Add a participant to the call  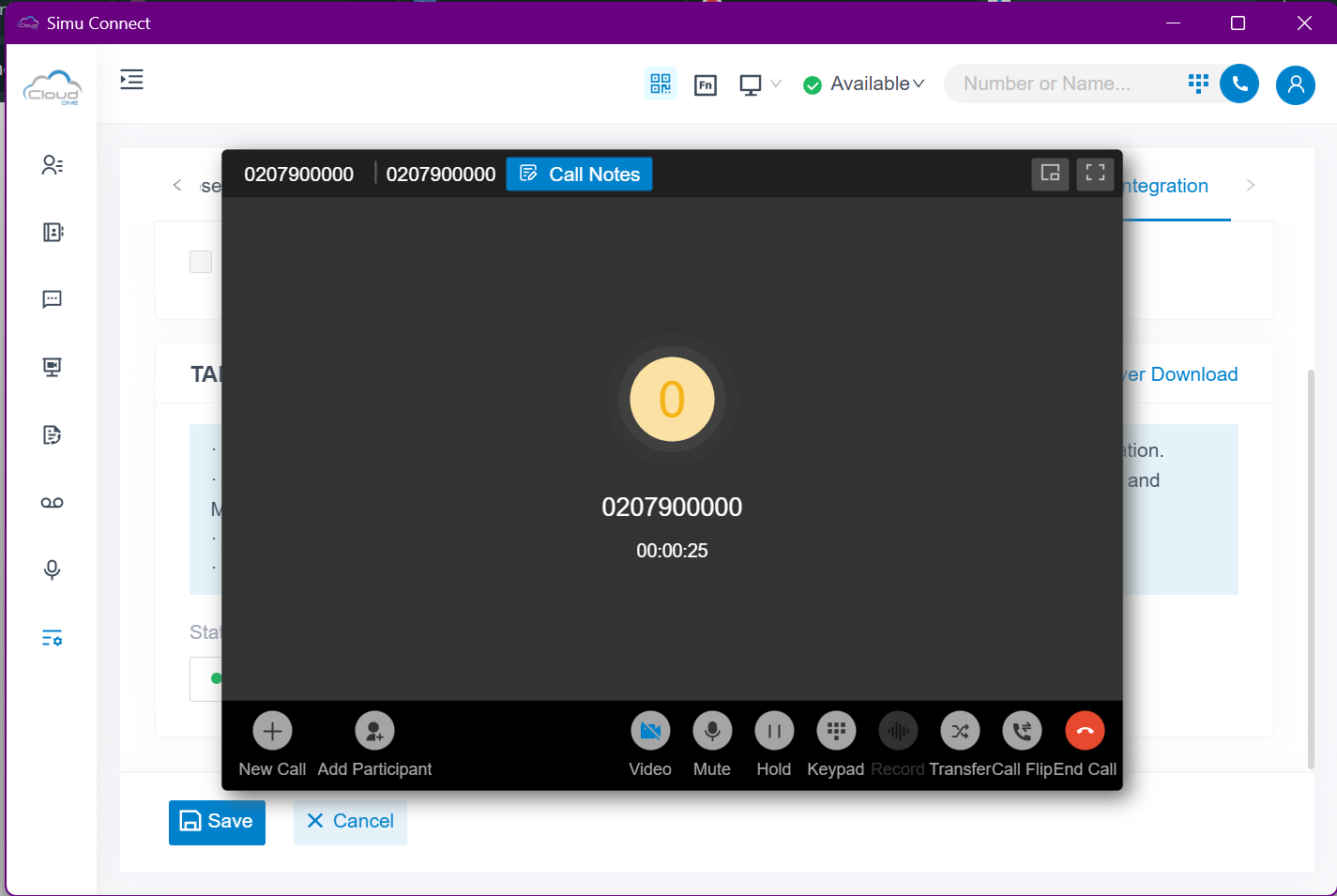(374, 731)
